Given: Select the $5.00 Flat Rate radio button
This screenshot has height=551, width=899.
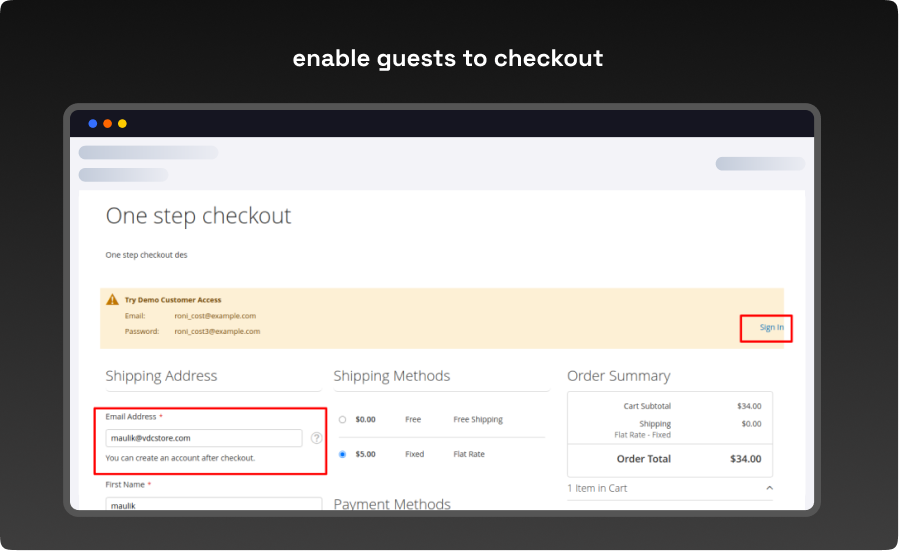Looking at the screenshot, I should point(343,454).
